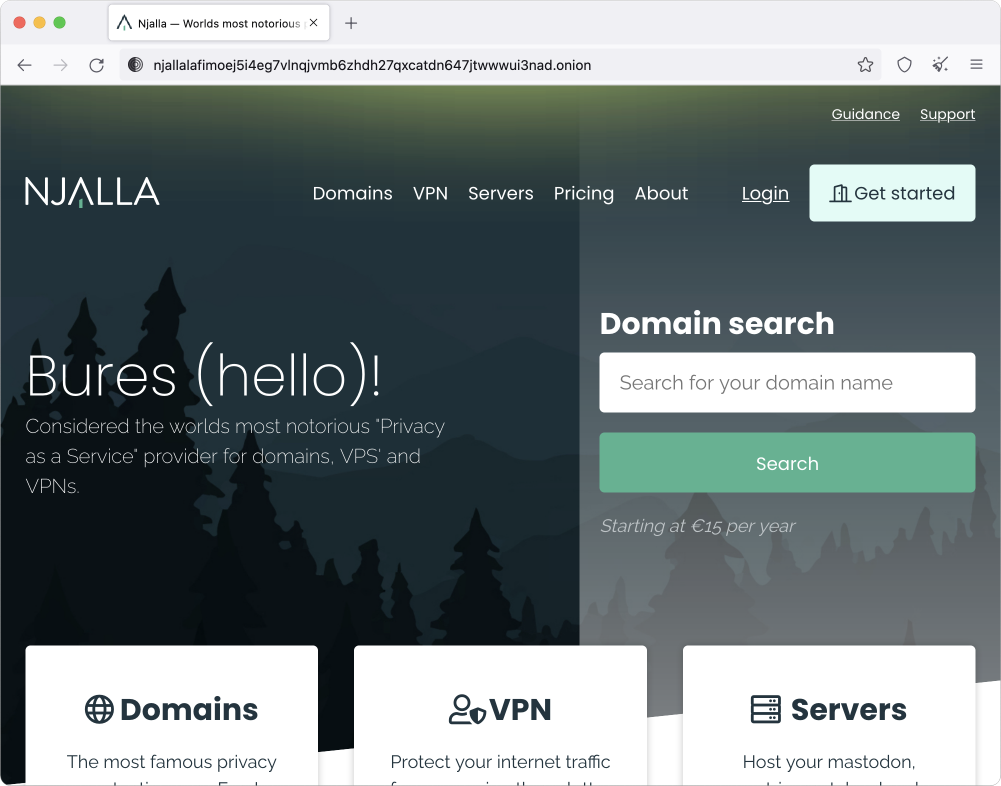
Task: Click the globe icon next to Domains
Action: tap(99, 709)
